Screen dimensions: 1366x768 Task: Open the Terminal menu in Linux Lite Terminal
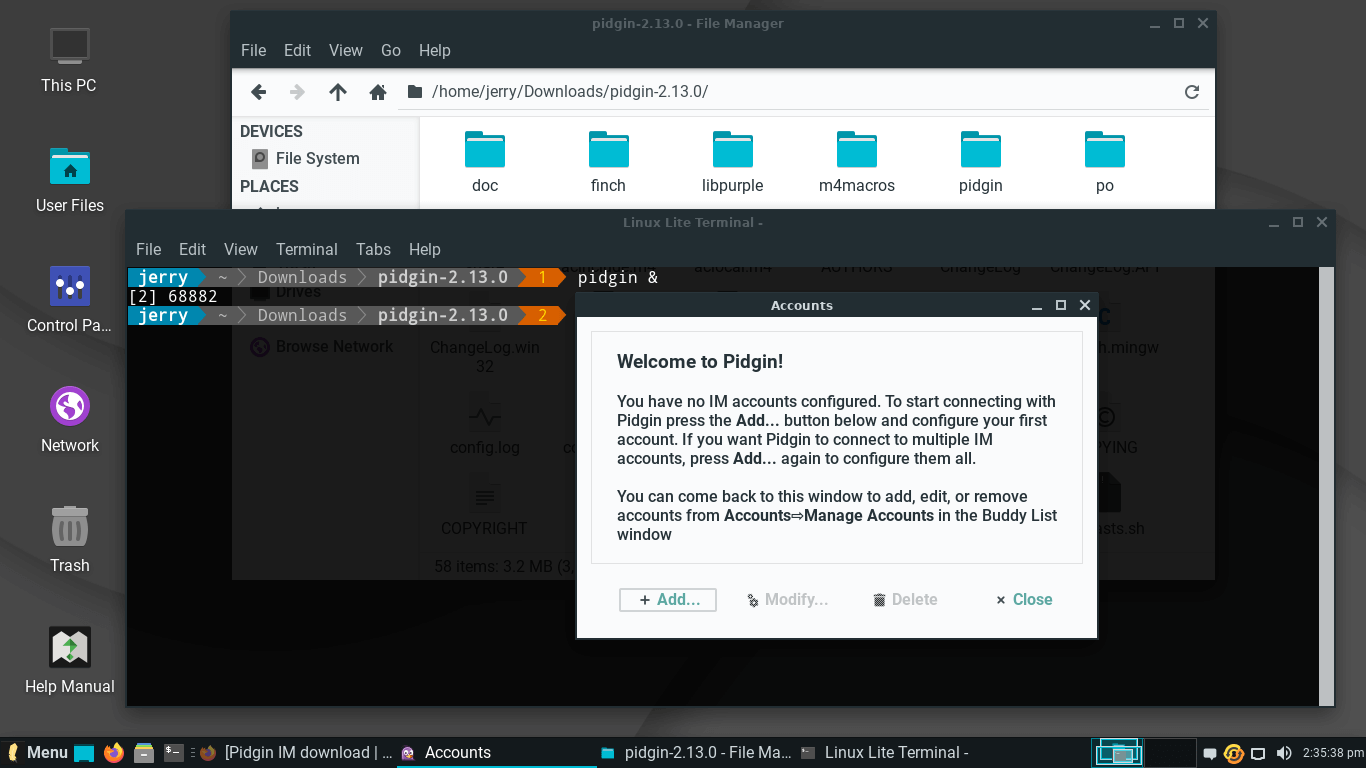point(306,249)
